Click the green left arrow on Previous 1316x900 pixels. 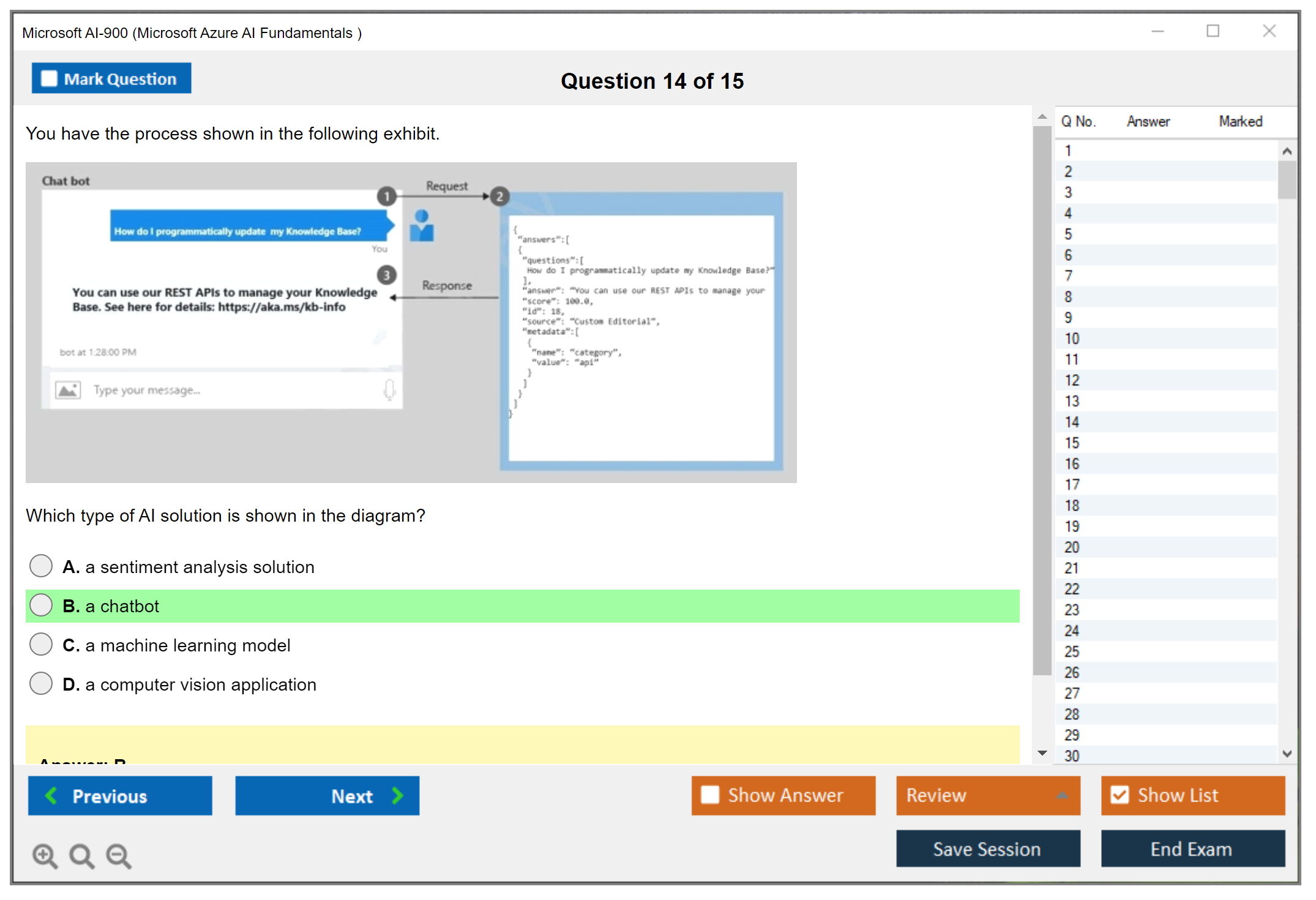tap(51, 795)
